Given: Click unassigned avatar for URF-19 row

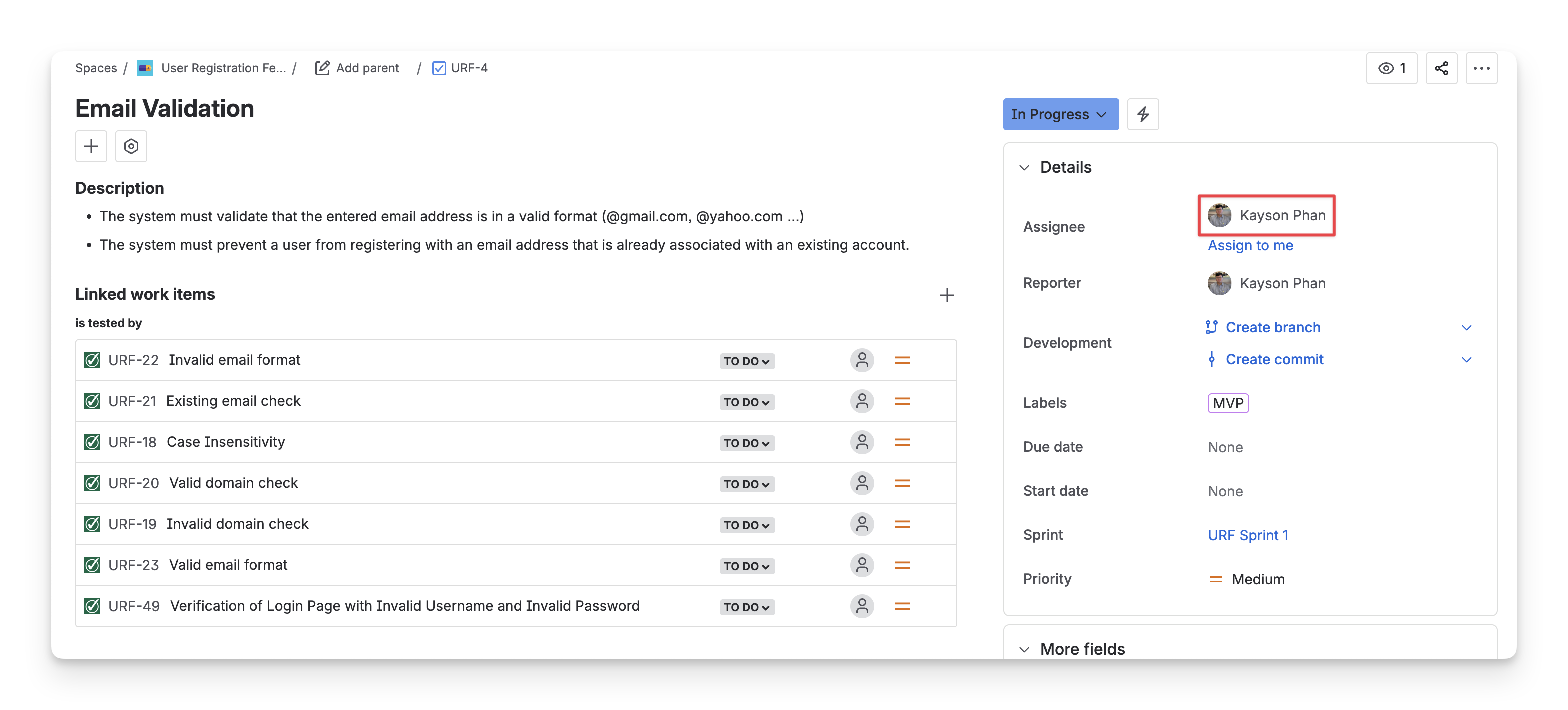Looking at the screenshot, I should pyautogui.click(x=862, y=524).
